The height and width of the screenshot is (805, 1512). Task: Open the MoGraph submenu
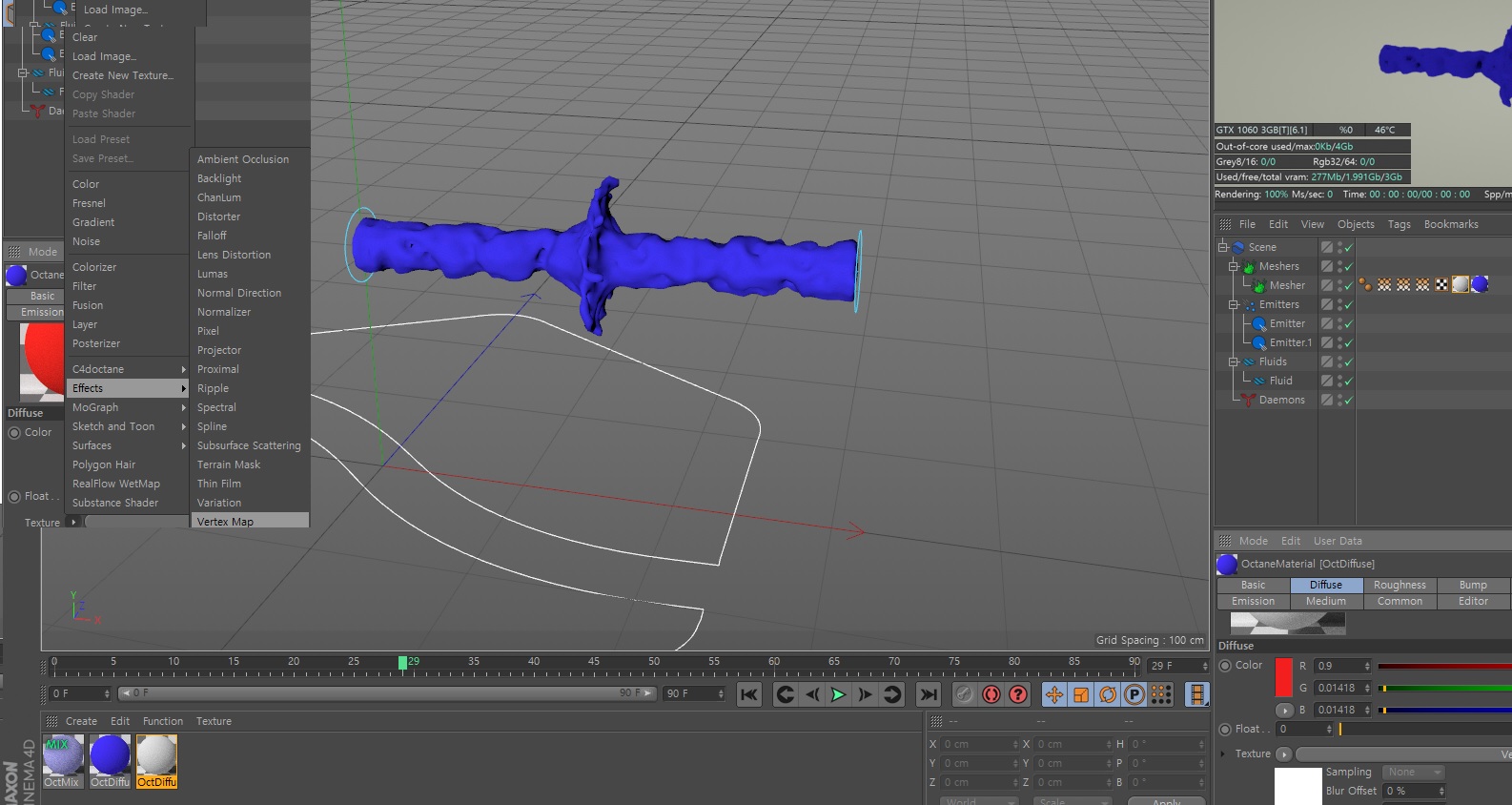pos(128,407)
